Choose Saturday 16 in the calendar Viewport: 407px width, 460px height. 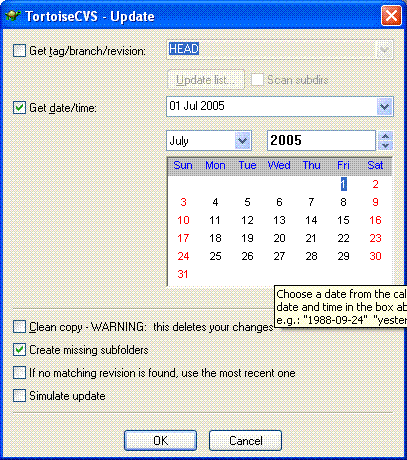pos(375,220)
